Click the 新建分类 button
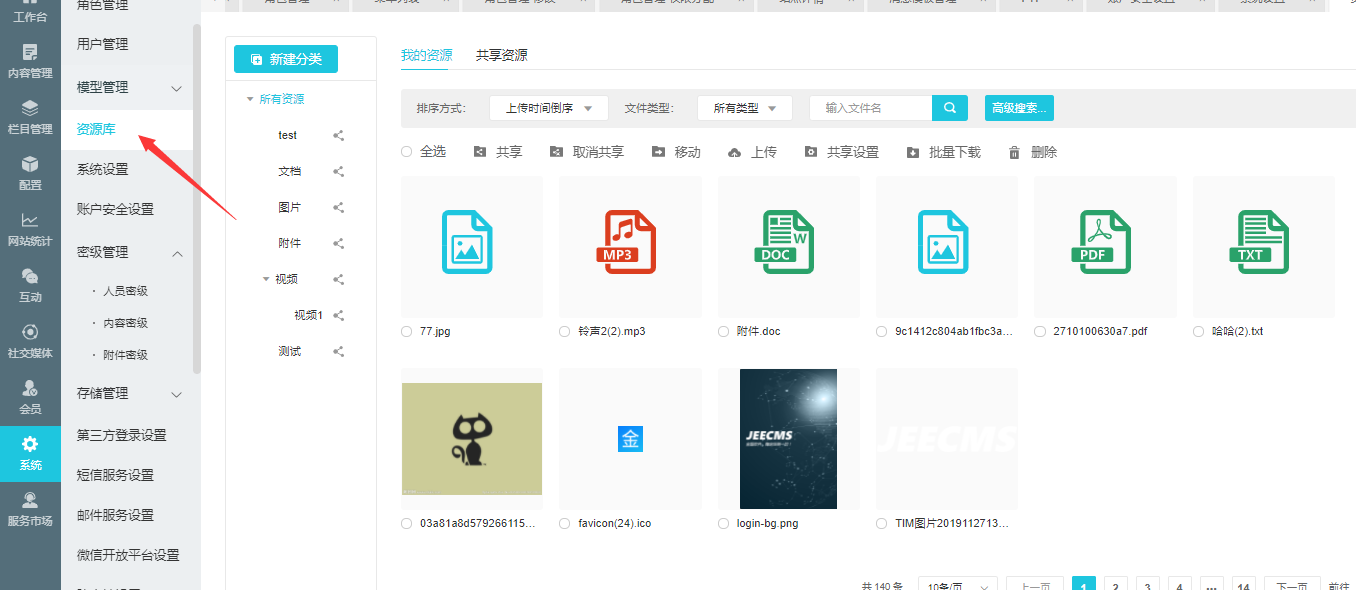The width and height of the screenshot is (1356, 590). [286, 60]
